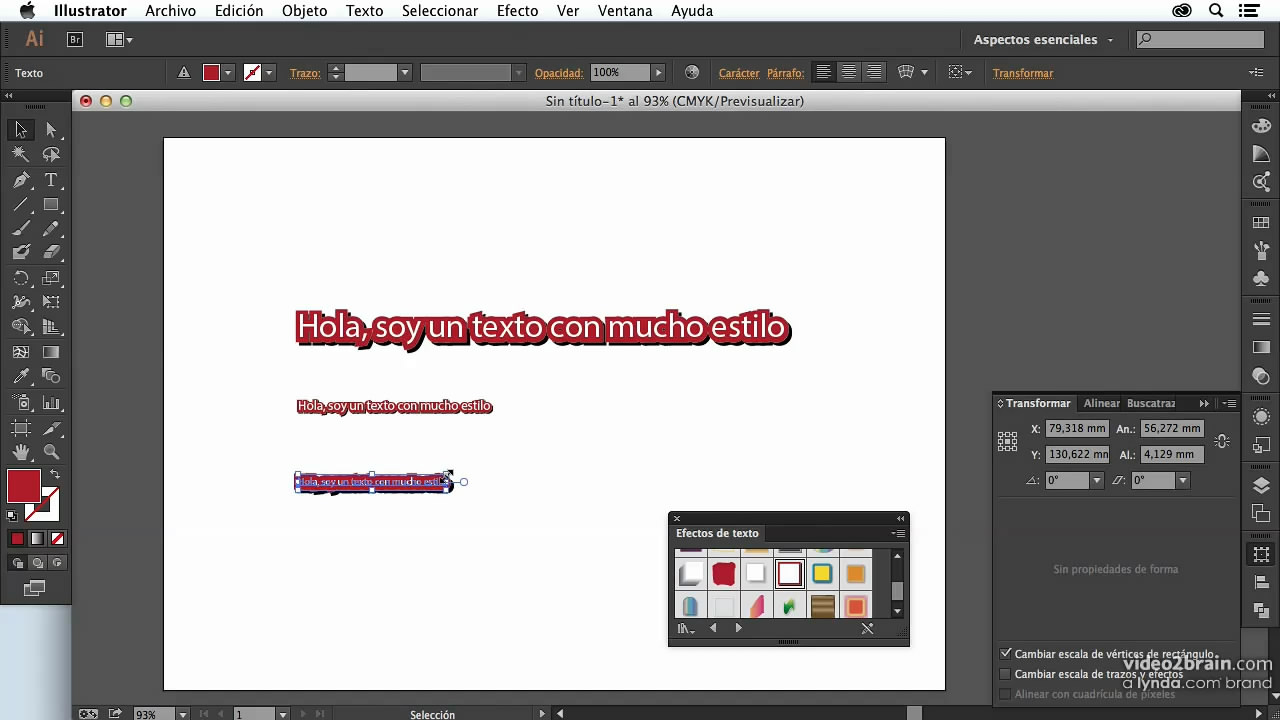Set color fill mode button
The width and height of the screenshot is (1280, 720).
(17, 538)
